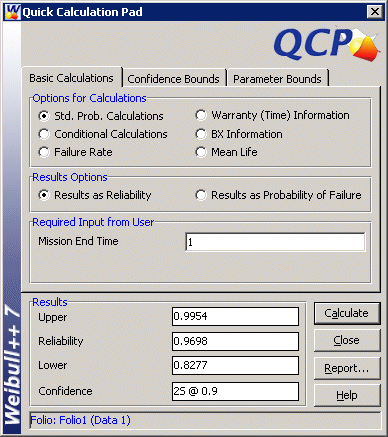
Task: Close the Quick Calculation Pad window
Action: pos(375,12)
